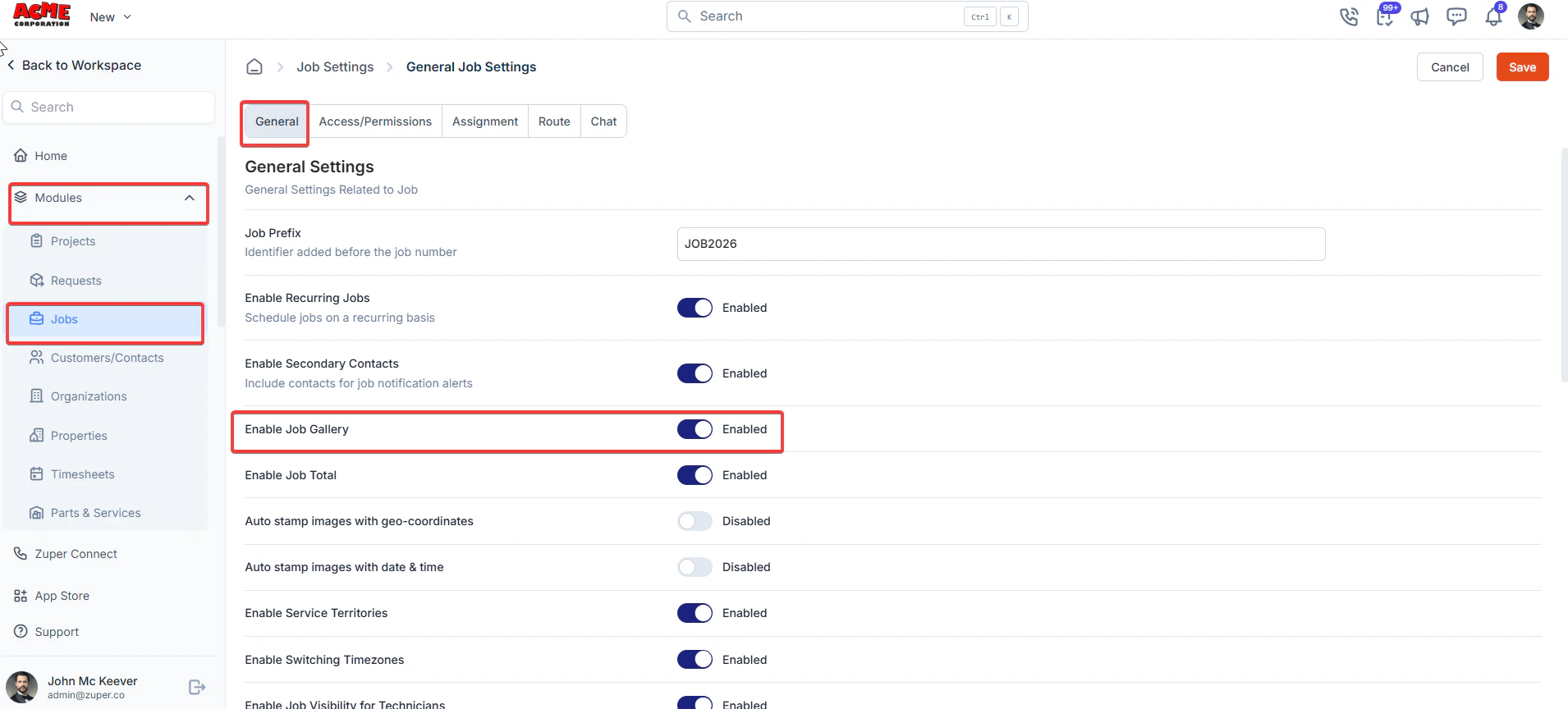Click Job Settings in the breadcrumb

335,66
